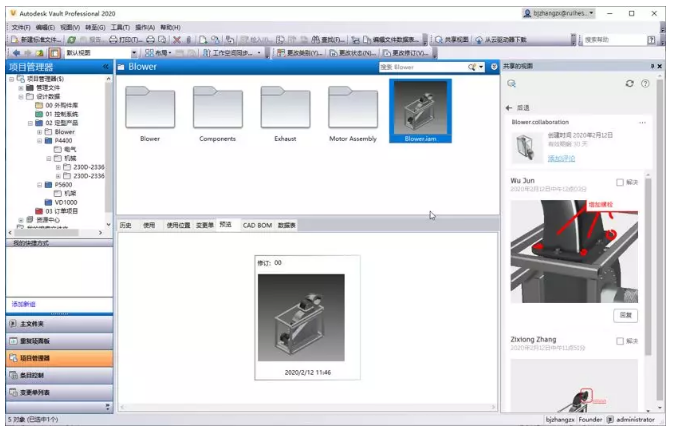Click the print icon labeled 打印
676x430 pixels.
point(125,40)
